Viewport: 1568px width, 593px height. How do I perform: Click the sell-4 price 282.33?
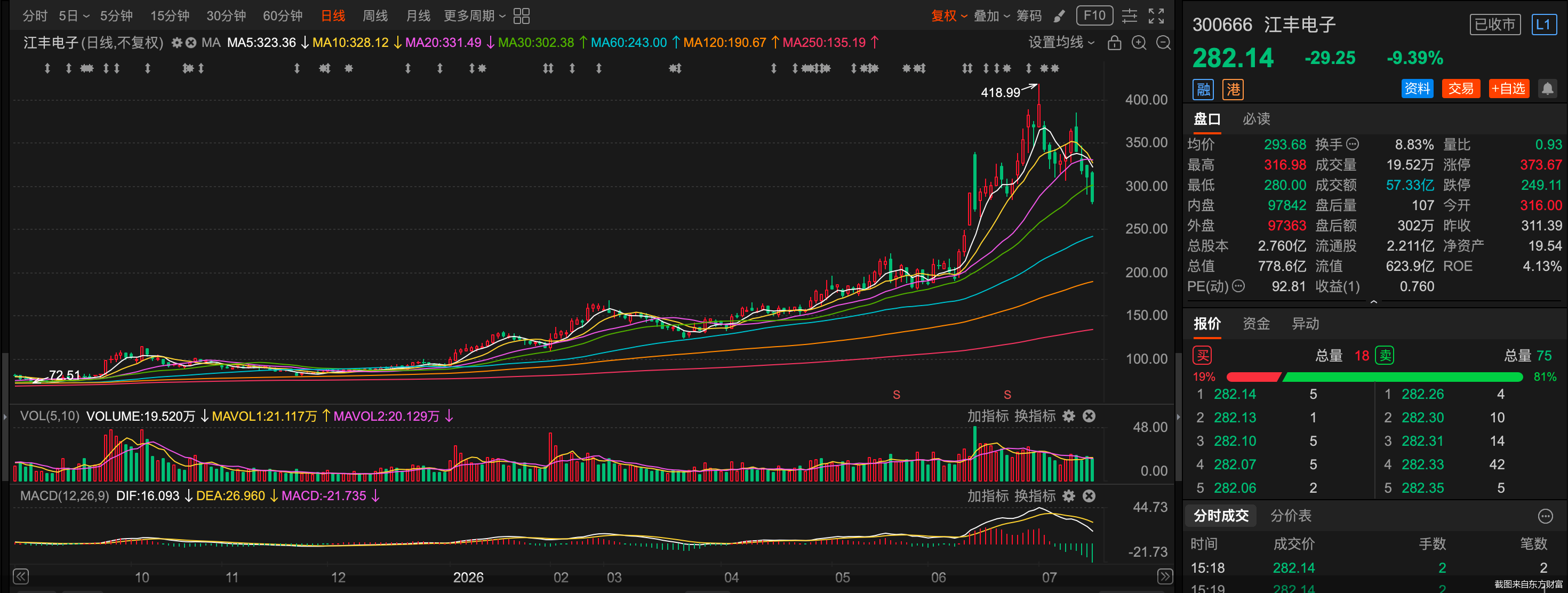tap(1422, 464)
